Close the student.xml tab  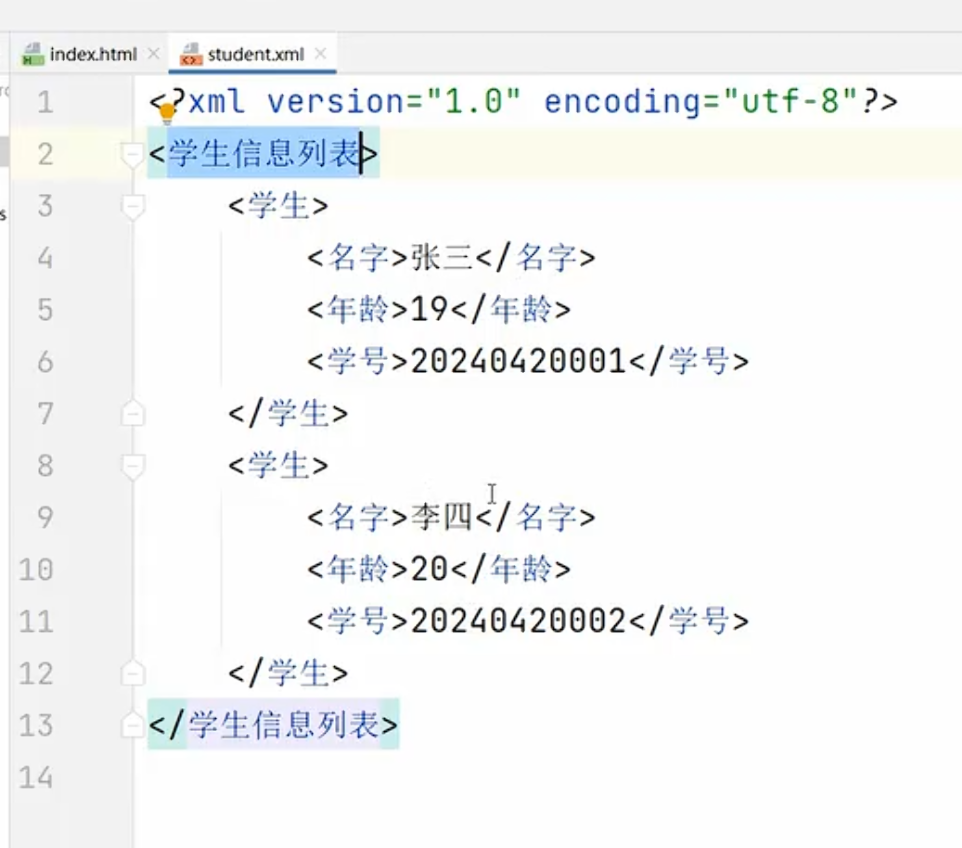[x=321, y=54]
